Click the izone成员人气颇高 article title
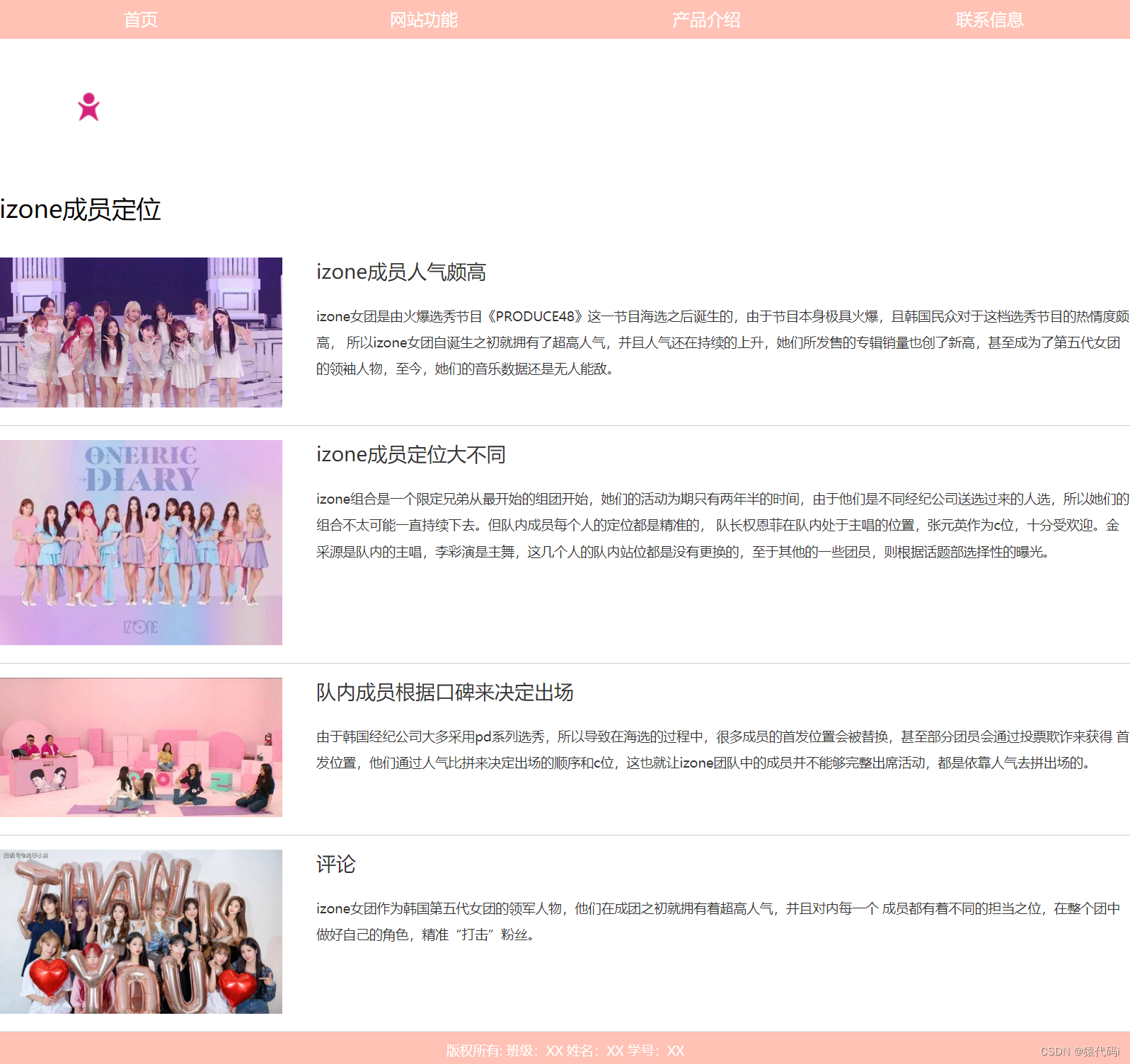1130x1064 pixels. click(x=401, y=272)
